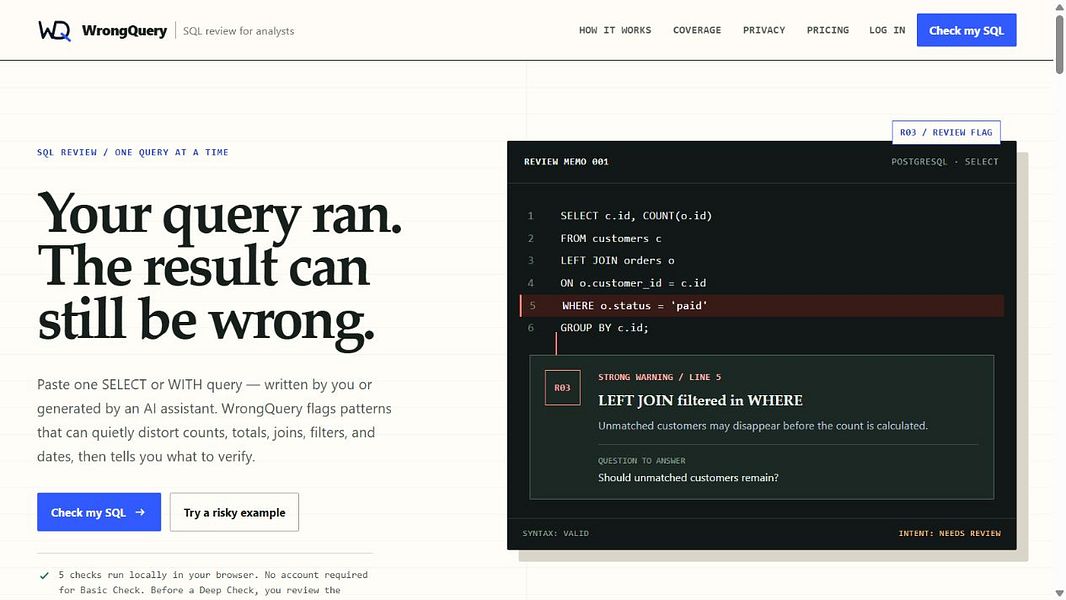Click the Your query ran headline

click(220, 214)
